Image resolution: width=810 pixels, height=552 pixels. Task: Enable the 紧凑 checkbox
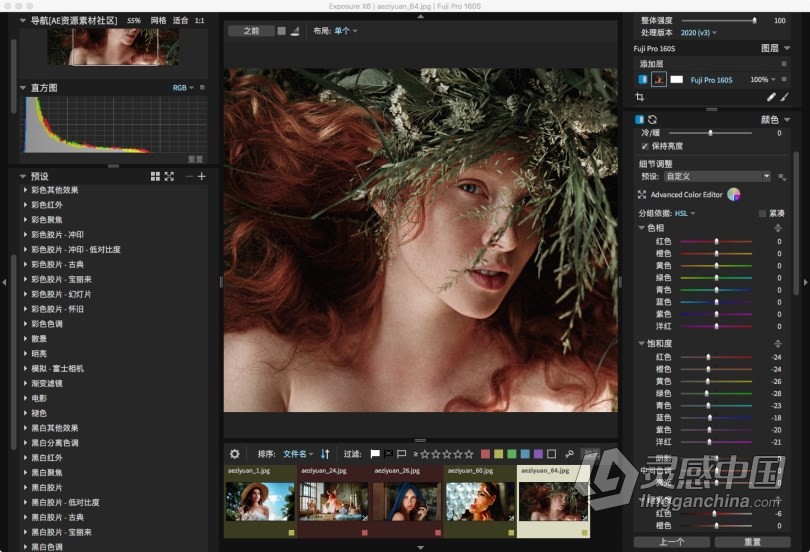pos(762,213)
